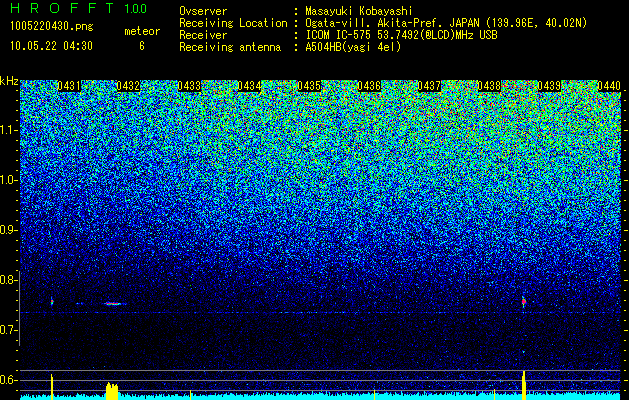Viewport: 629px width, 400px height.
Task: Click the 'Receiver' field label
Action: coord(203,35)
